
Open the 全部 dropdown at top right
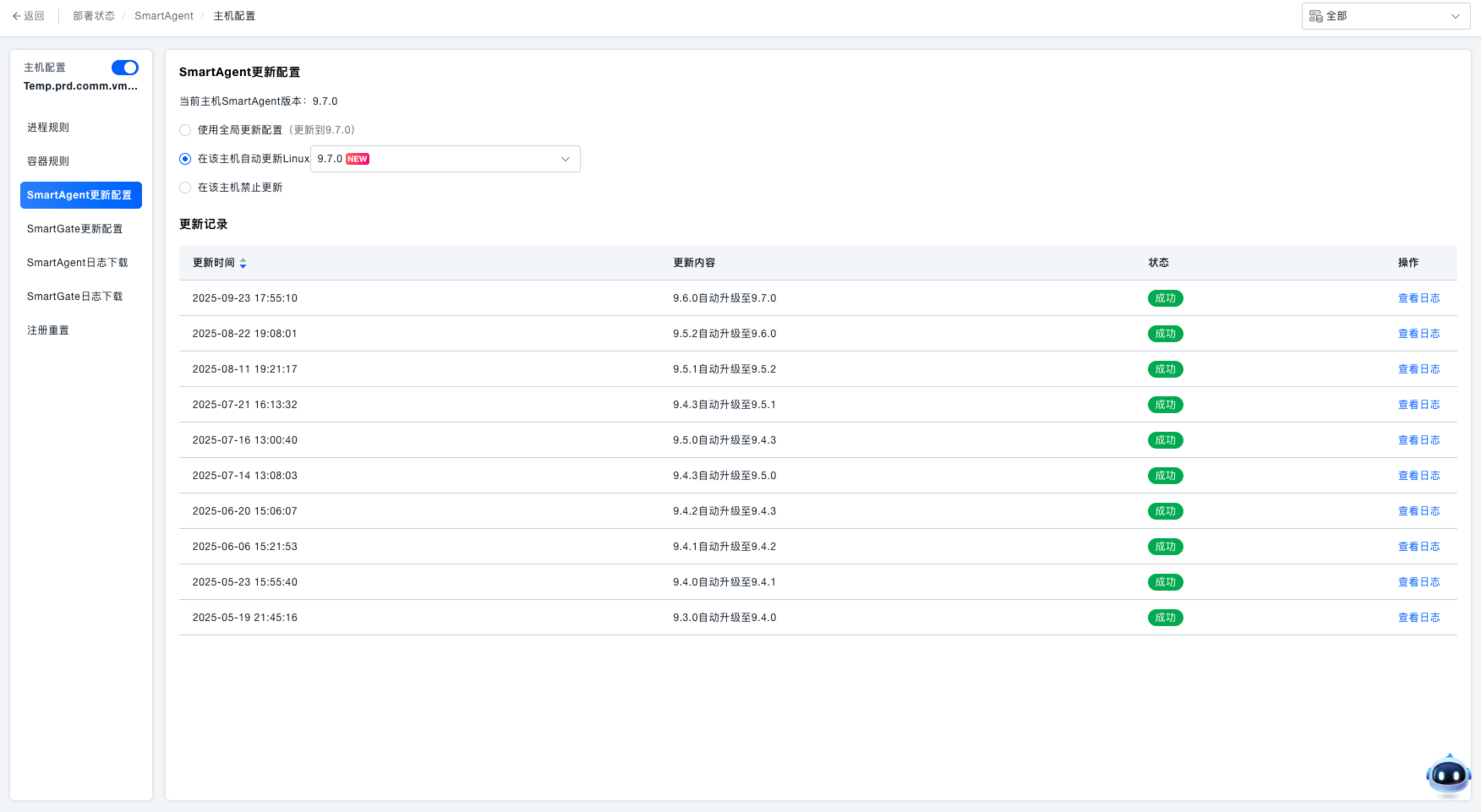coord(1385,16)
